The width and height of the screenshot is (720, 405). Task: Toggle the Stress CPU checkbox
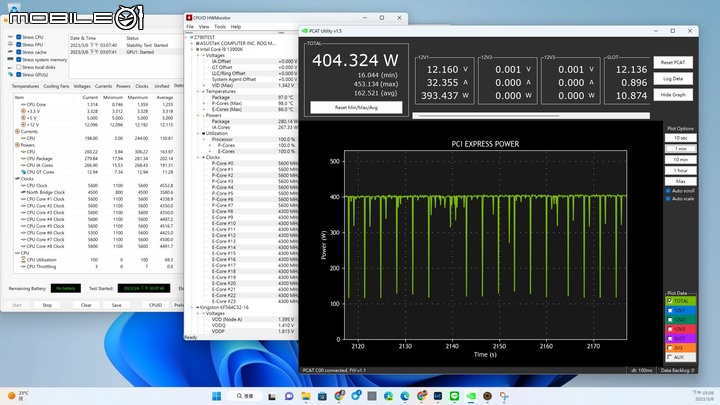[x=19, y=37]
